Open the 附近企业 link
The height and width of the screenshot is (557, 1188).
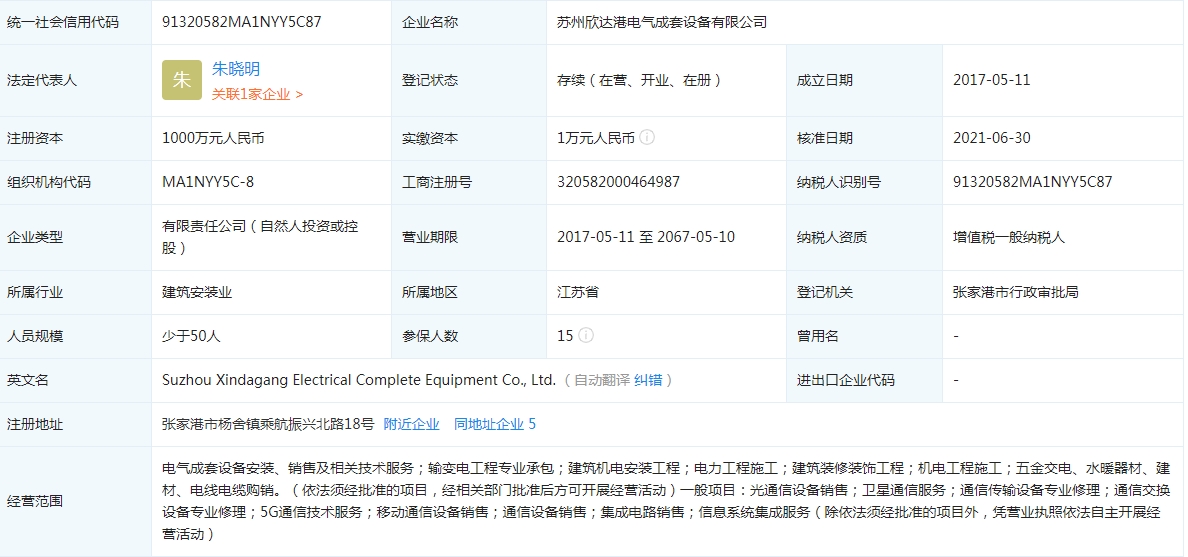[x=411, y=424]
